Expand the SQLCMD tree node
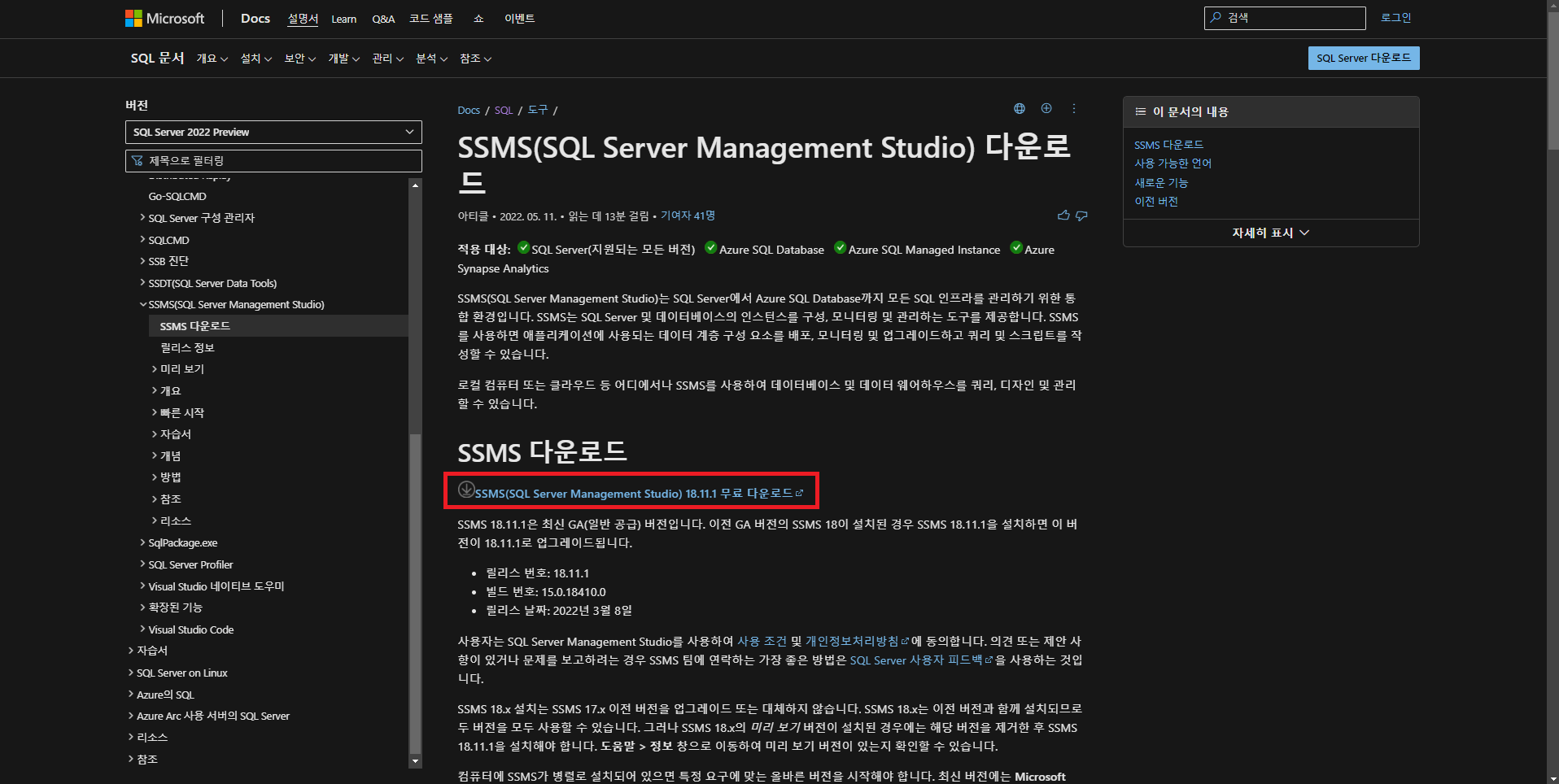Viewport: 1559px width, 784px height. coord(143,240)
